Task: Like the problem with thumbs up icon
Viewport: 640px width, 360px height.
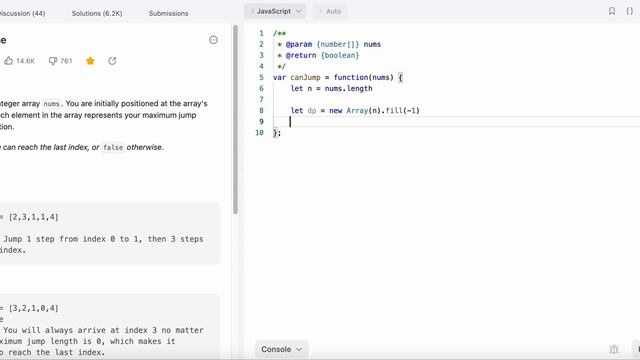Action: click(9, 61)
